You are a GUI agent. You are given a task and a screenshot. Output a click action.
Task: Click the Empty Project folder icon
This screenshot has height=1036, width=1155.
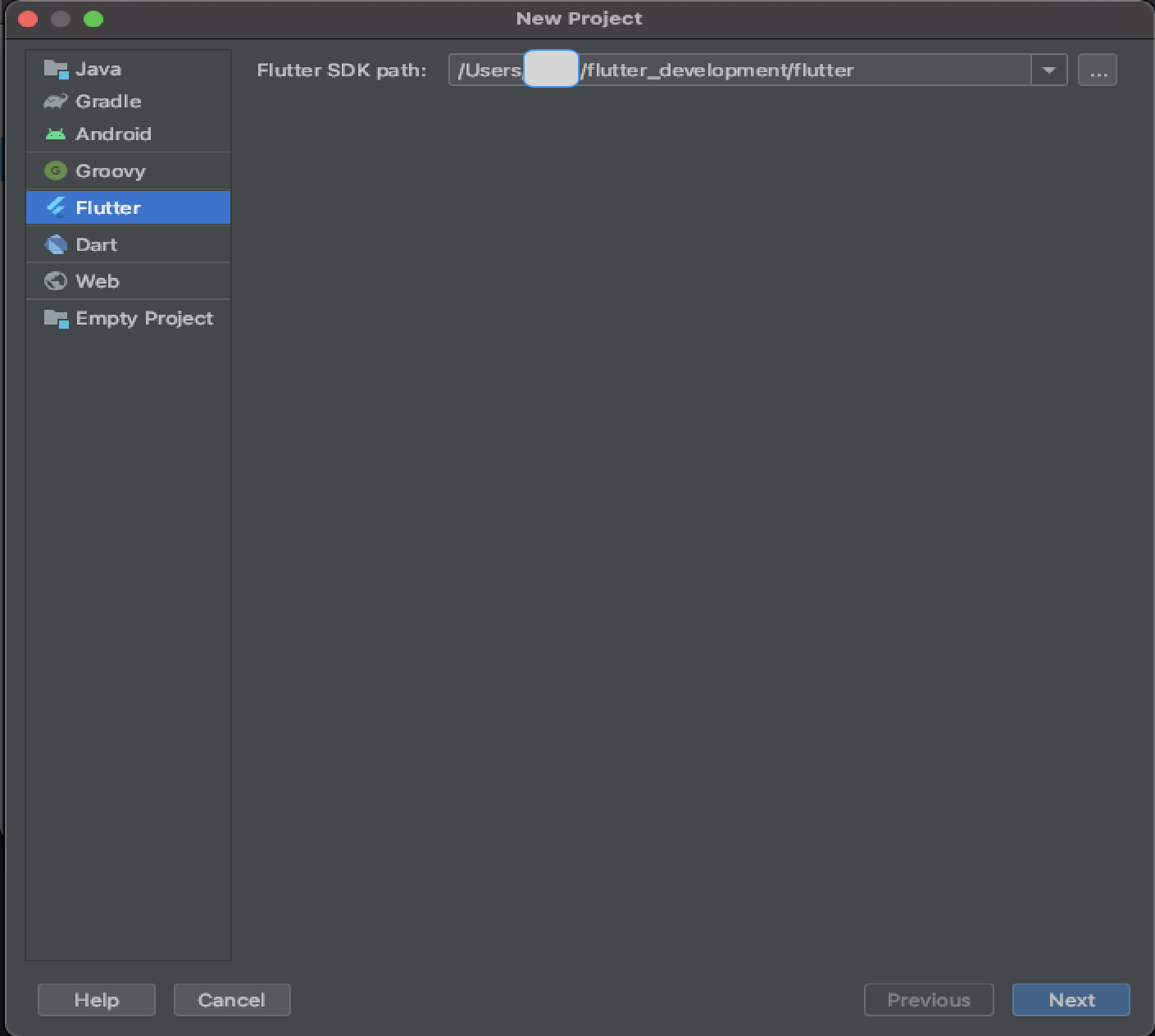coord(56,318)
